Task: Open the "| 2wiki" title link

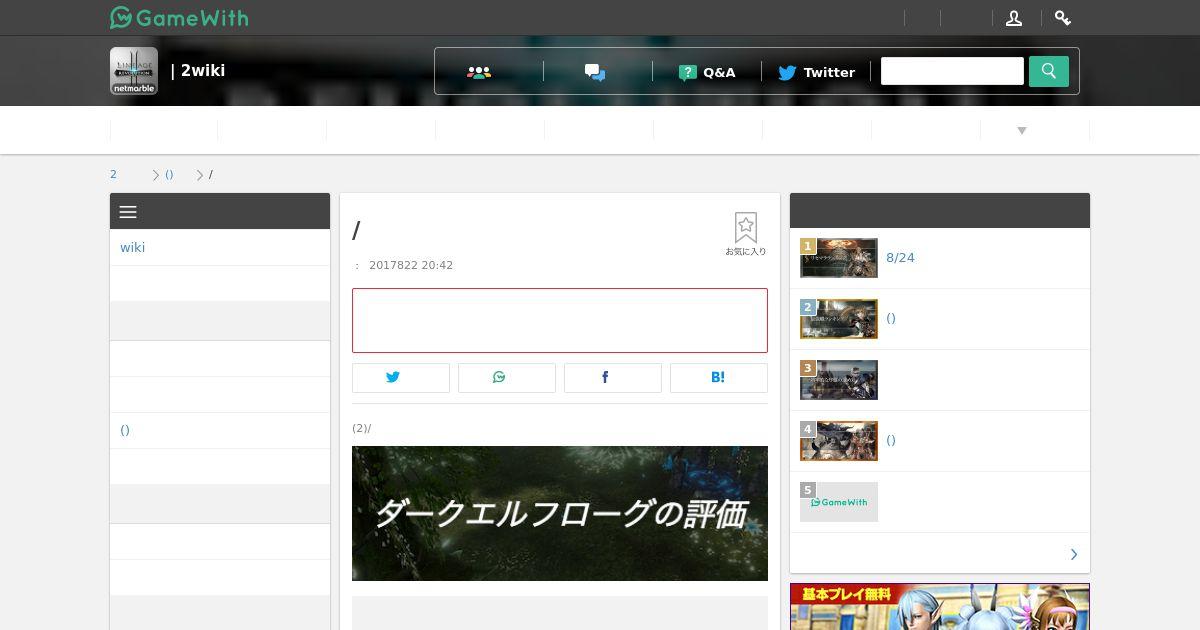Action: coord(198,71)
